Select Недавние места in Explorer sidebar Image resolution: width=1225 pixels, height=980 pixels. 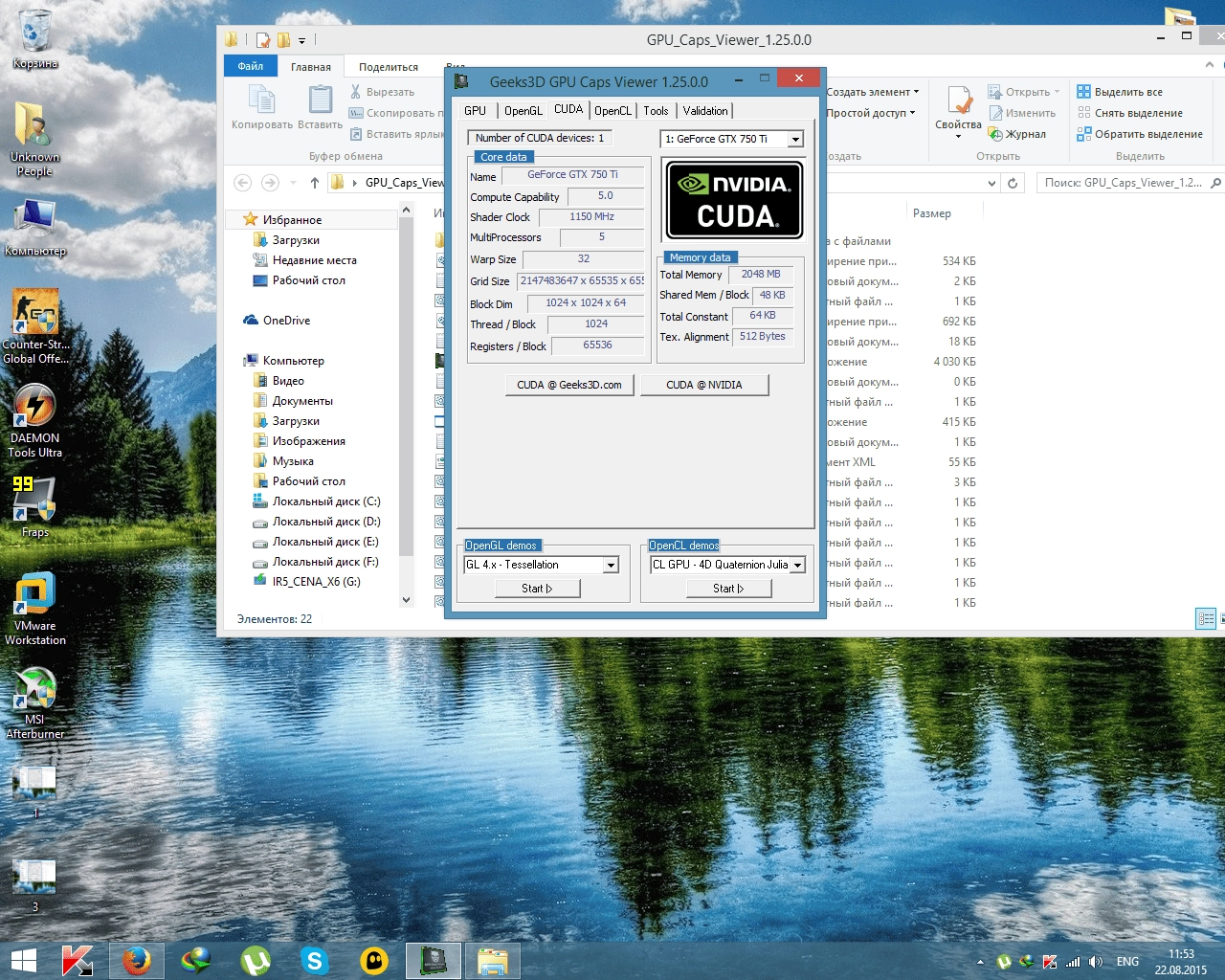click(314, 260)
